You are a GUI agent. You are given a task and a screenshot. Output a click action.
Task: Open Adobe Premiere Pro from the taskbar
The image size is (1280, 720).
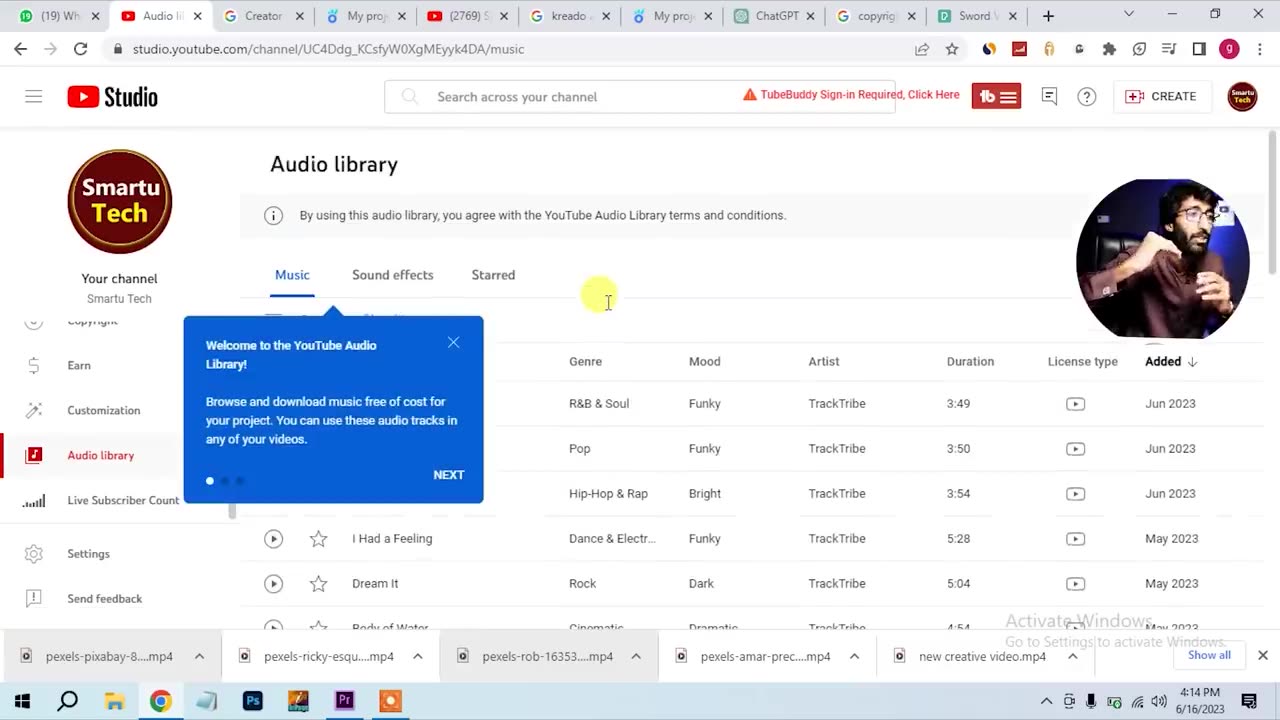[x=344, y=701]
